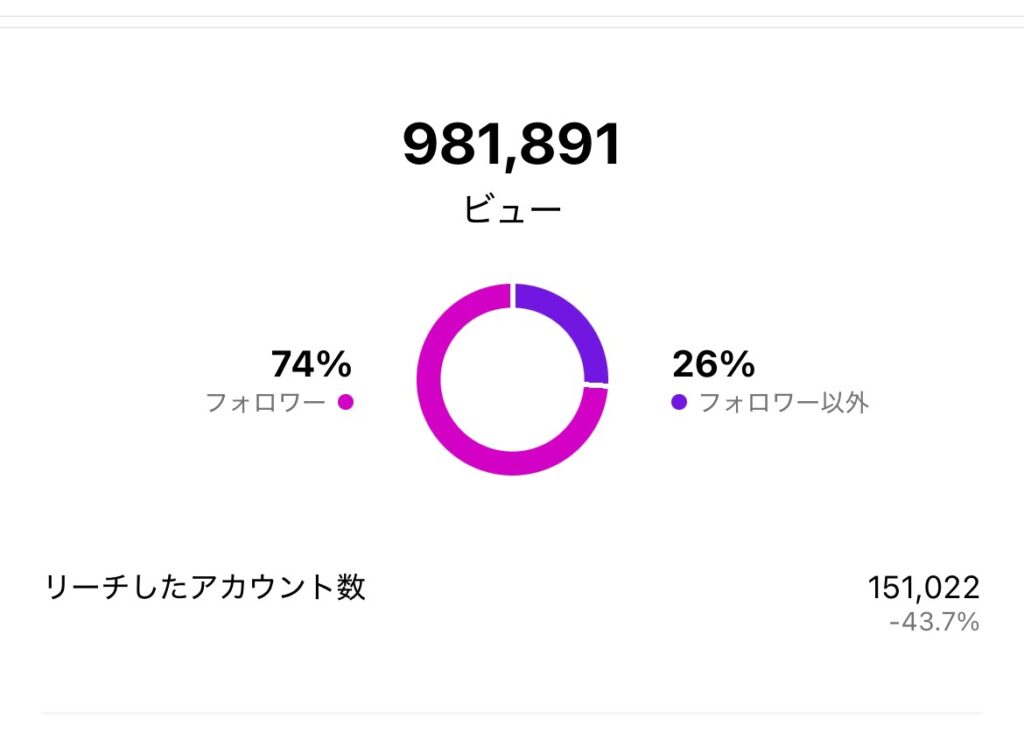
Task: Click the white gap at top of donut
Action: click(513, 295)
